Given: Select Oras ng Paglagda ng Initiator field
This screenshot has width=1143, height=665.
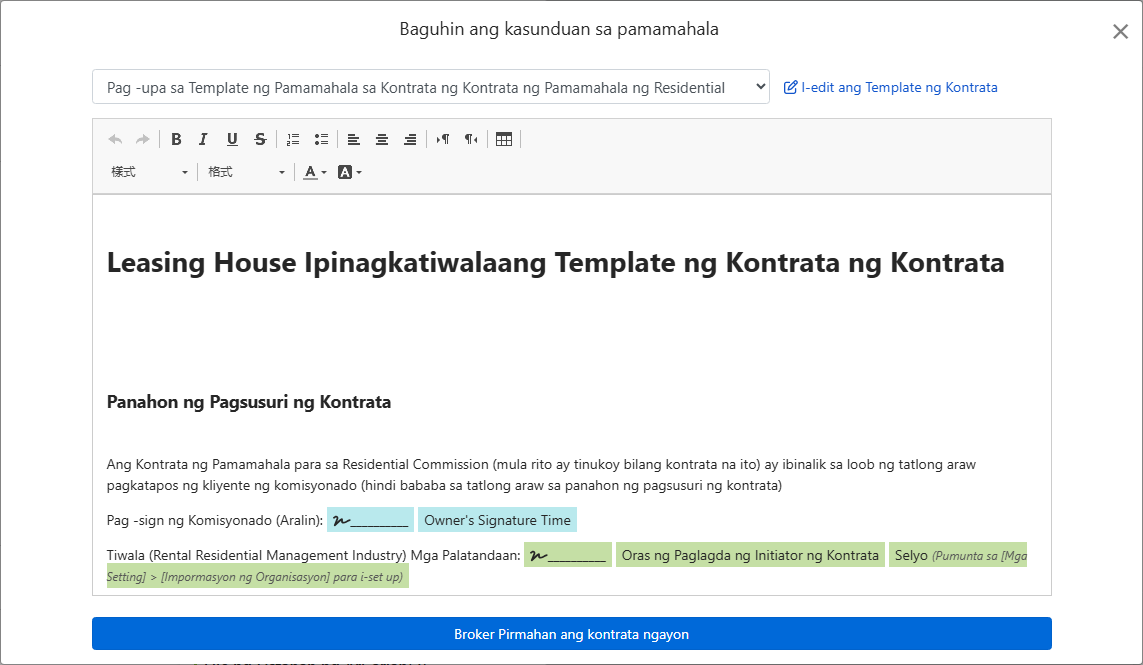Looking at the screenshot, I should [x=750, y=555].
